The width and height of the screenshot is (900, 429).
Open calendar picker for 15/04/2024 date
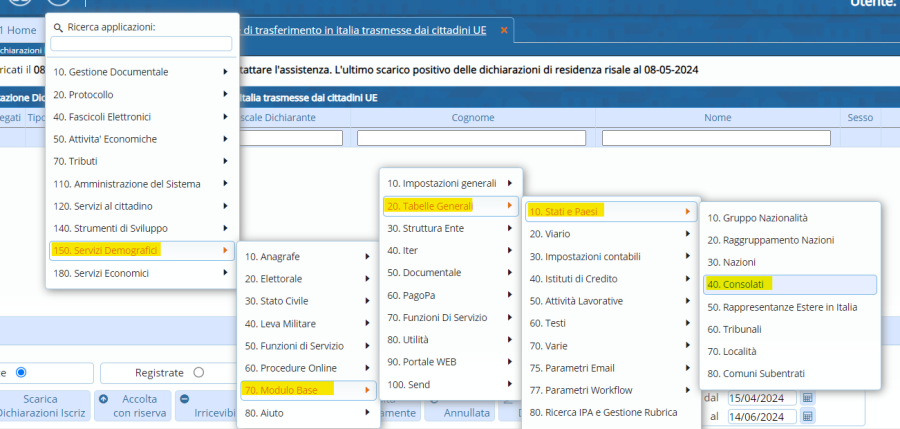coord(808,397)
